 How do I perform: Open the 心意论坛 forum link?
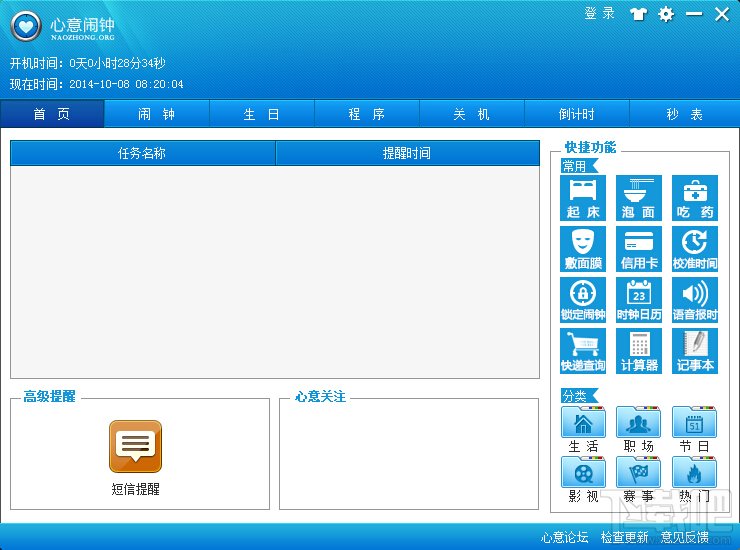tap(564, 537)
